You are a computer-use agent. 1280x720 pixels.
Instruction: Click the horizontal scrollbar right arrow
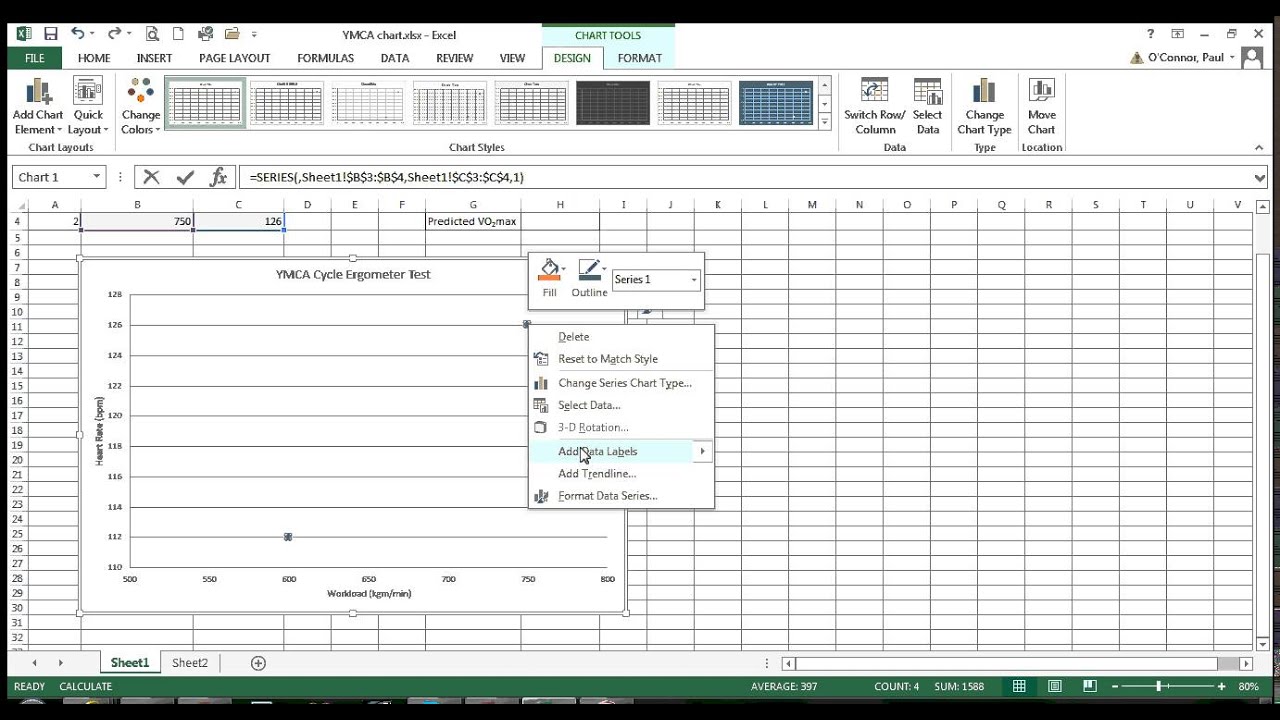click(x=1246, y=663)
